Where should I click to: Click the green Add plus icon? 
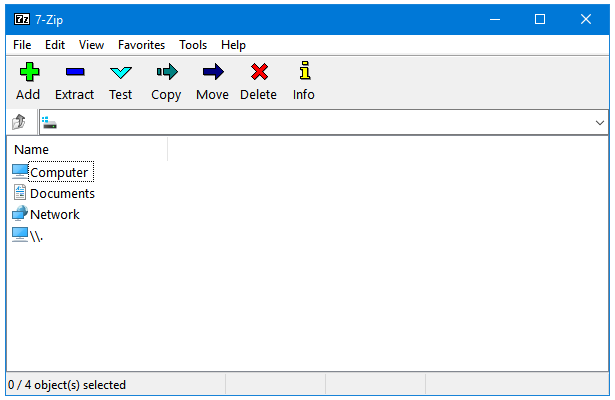[x=29, y=72]
